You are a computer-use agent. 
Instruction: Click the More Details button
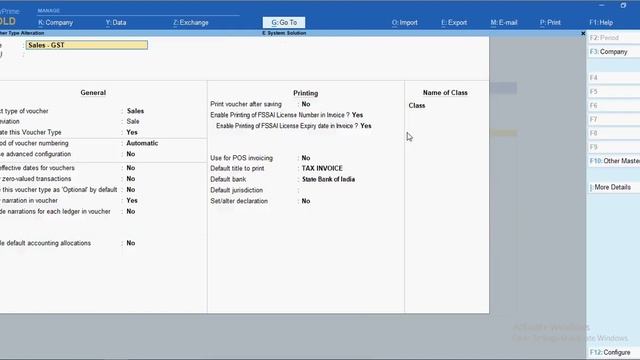click(613, 187)
